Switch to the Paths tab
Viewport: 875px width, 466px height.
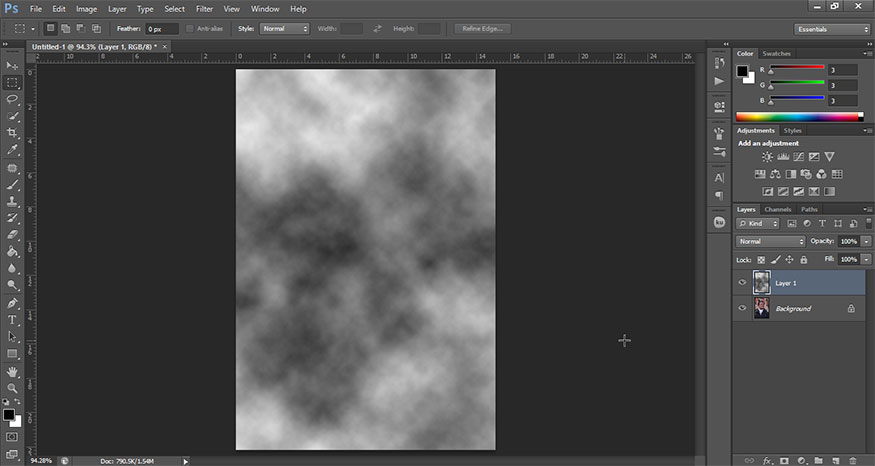click(809, 209)
